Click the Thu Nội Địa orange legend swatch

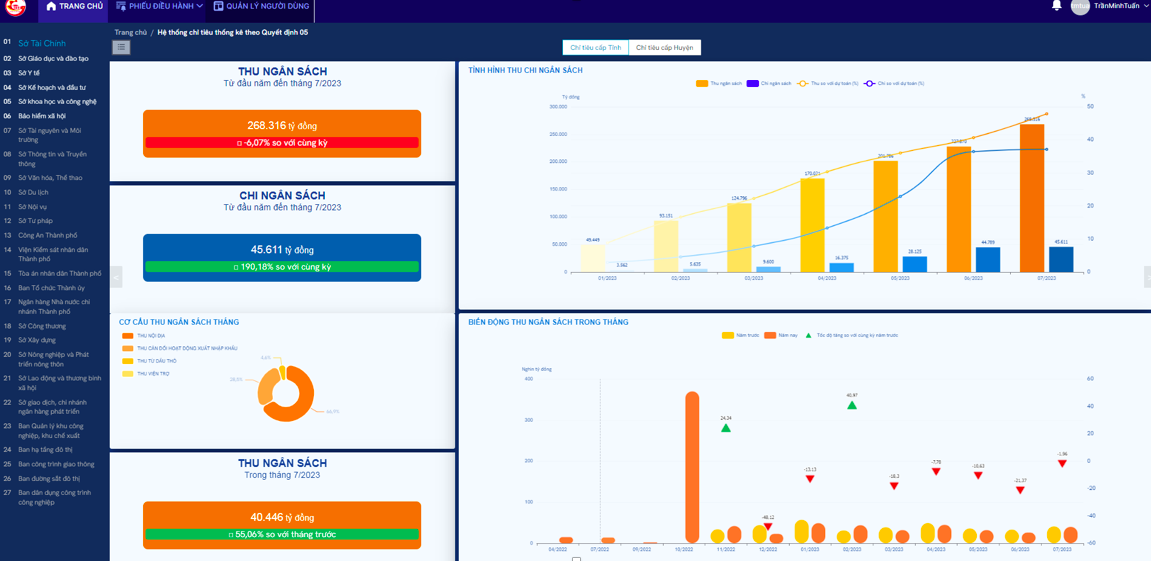127,336
